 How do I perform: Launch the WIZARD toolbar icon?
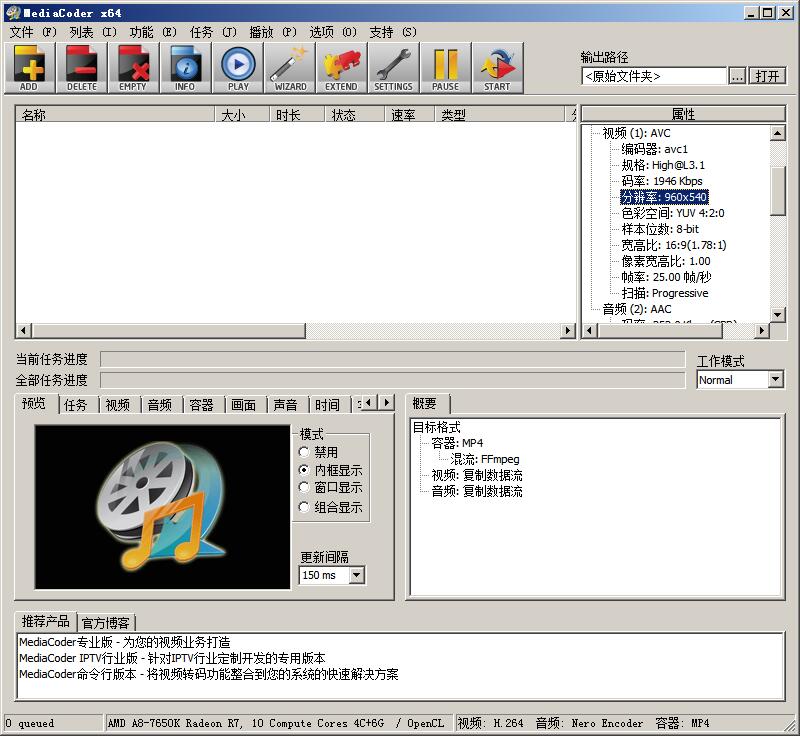[290, 68]
